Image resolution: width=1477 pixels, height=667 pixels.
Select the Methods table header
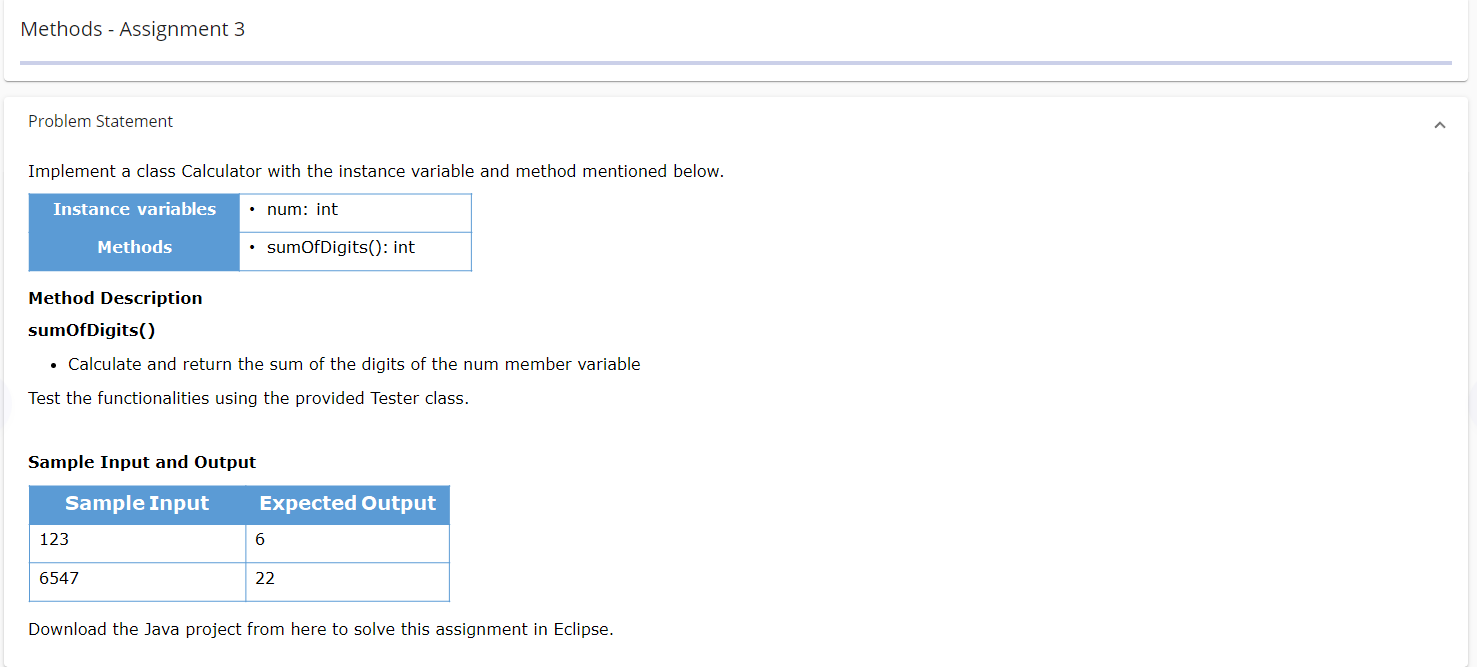[x=134, y=247]
